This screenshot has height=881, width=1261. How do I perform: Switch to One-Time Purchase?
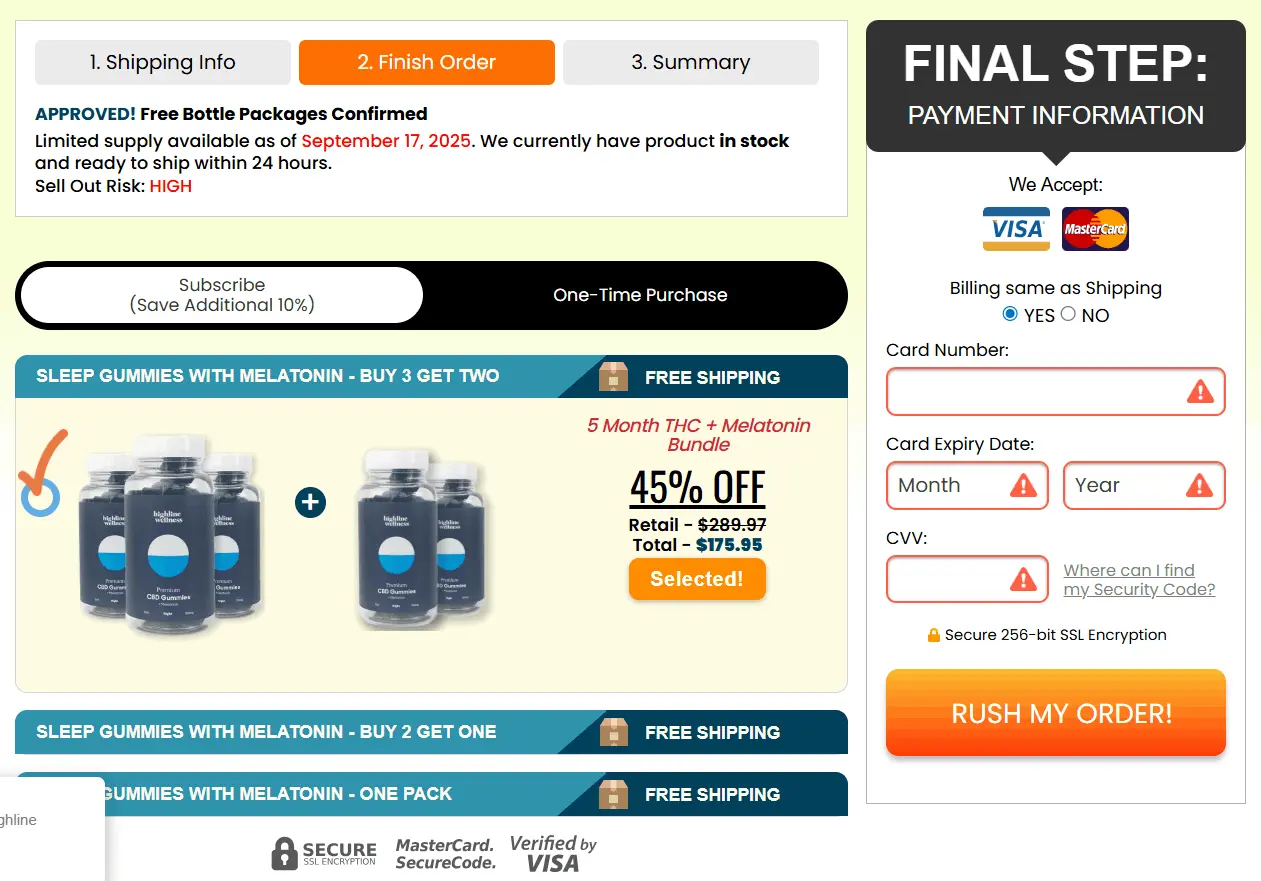[x=640, y=295]
